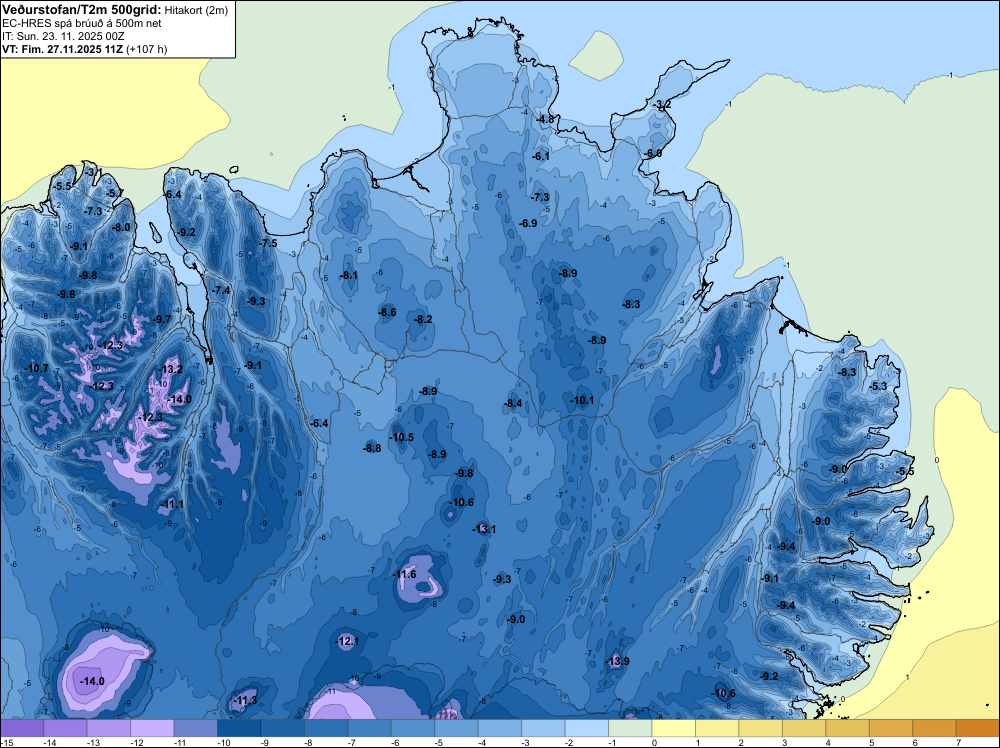1000x748 pixels.
Task: Click the -8.8 temperature value on map
Action: pos(372,448)
